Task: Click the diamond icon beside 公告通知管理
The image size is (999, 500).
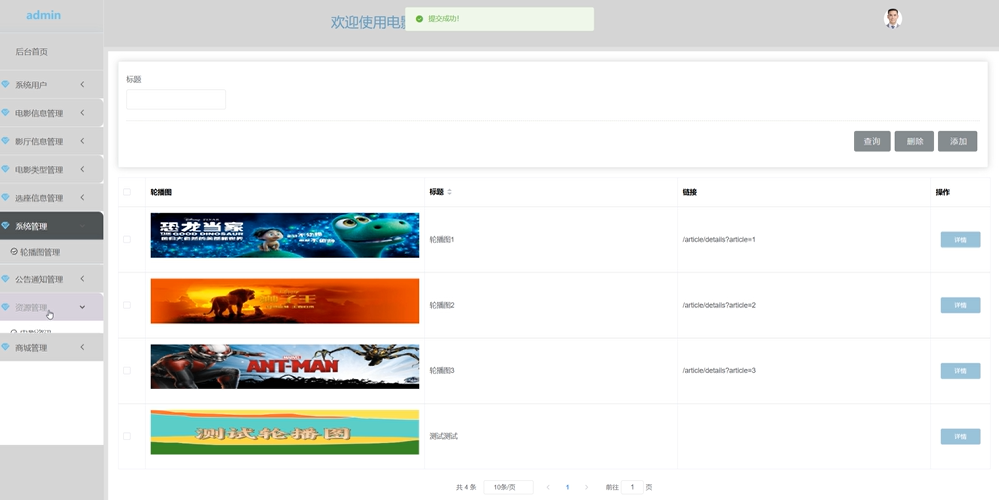Action: click(5, 278)
